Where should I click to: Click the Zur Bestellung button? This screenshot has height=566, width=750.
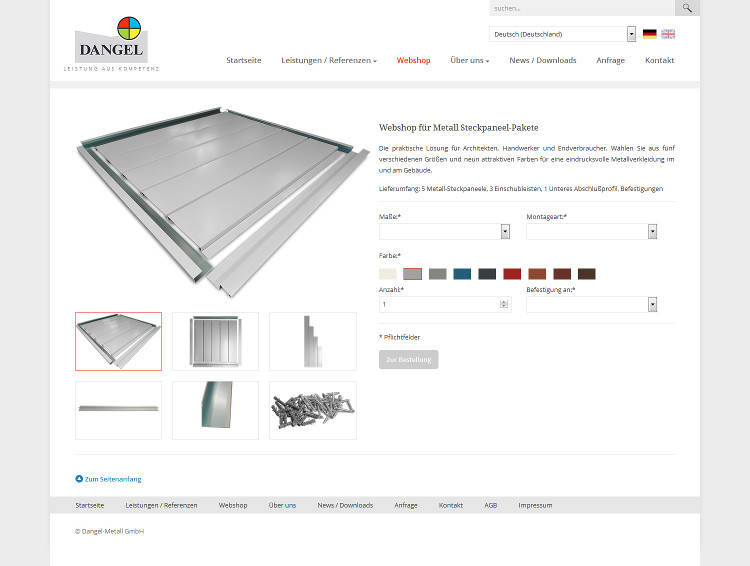(408, 359)
